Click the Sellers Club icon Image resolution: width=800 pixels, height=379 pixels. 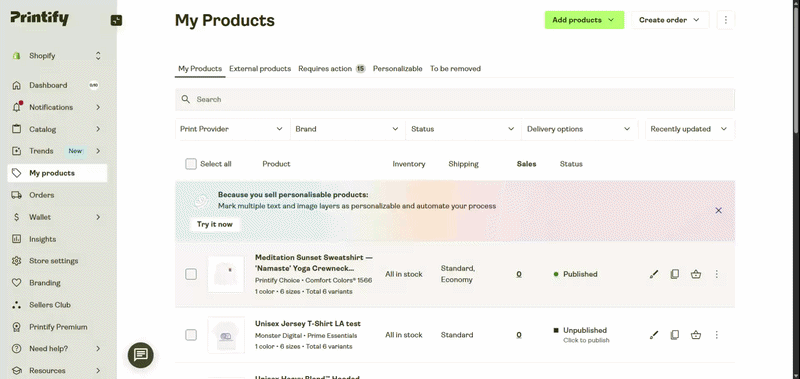(x=16, y=305)
